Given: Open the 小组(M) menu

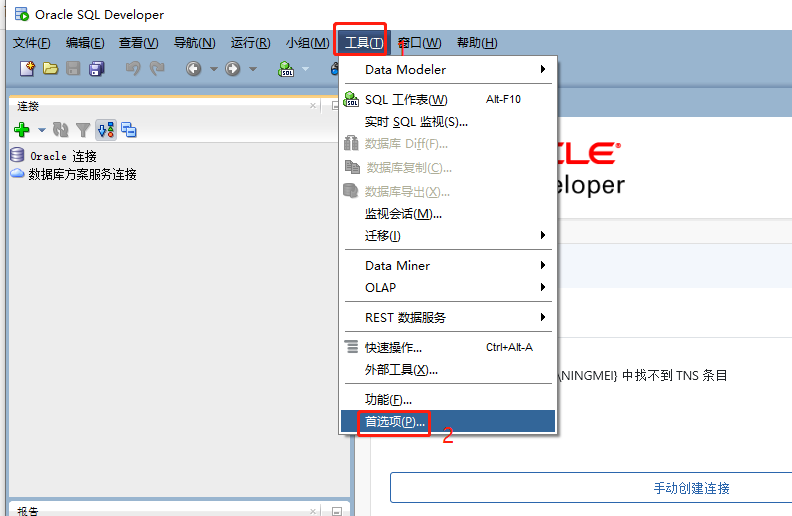Looking at the screenshot, I should tap(307, 43).
